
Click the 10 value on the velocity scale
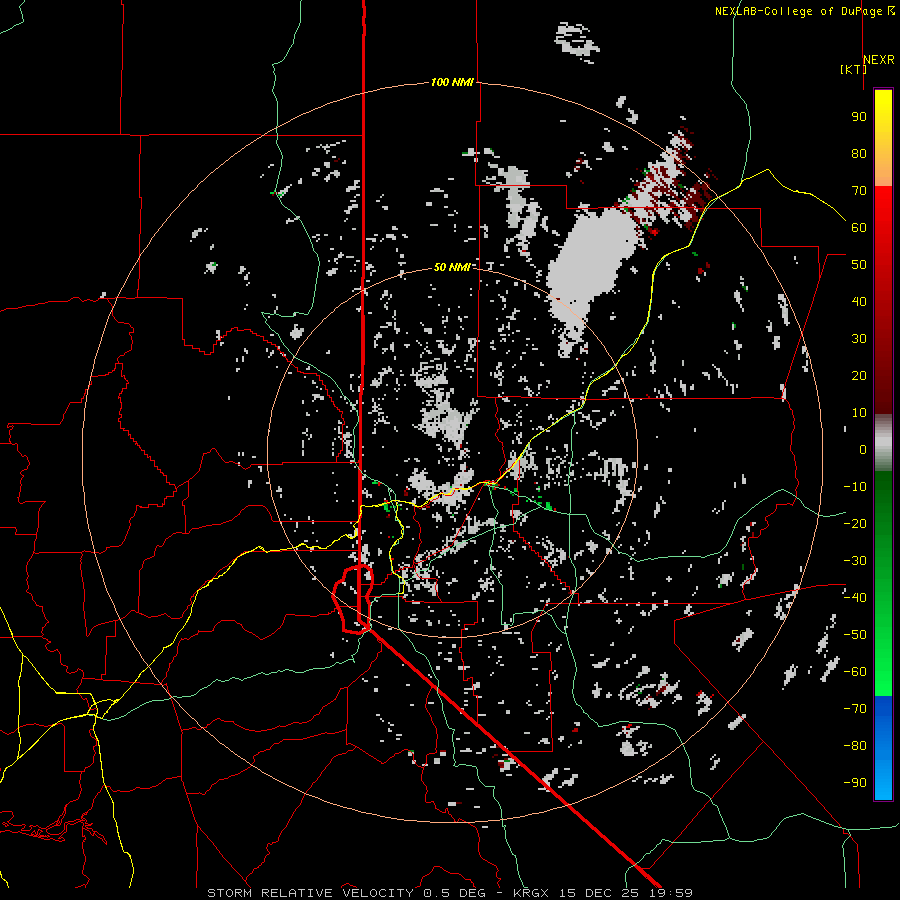859,413
